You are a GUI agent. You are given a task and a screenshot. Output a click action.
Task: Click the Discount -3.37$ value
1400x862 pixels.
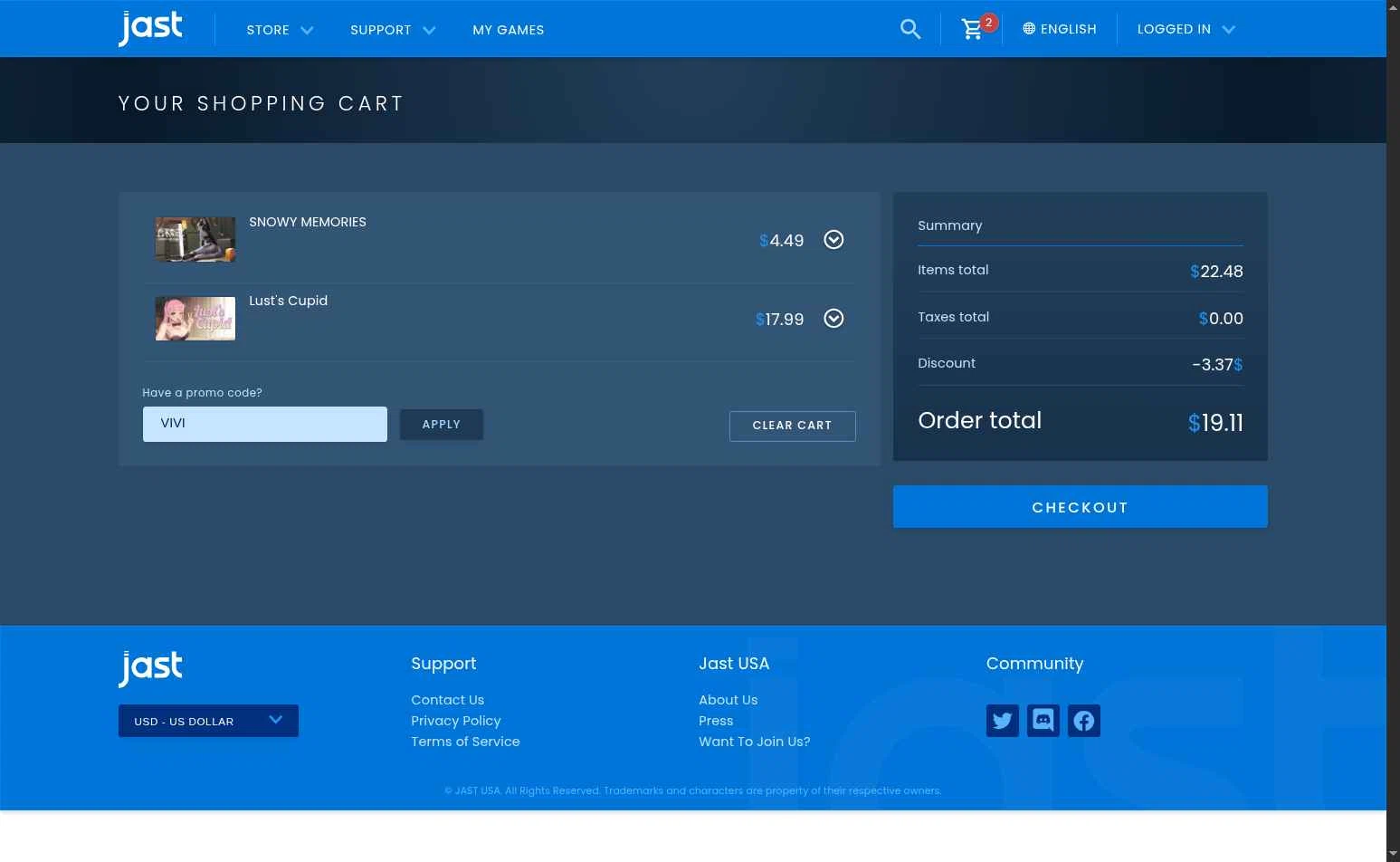pos(1217,365)
